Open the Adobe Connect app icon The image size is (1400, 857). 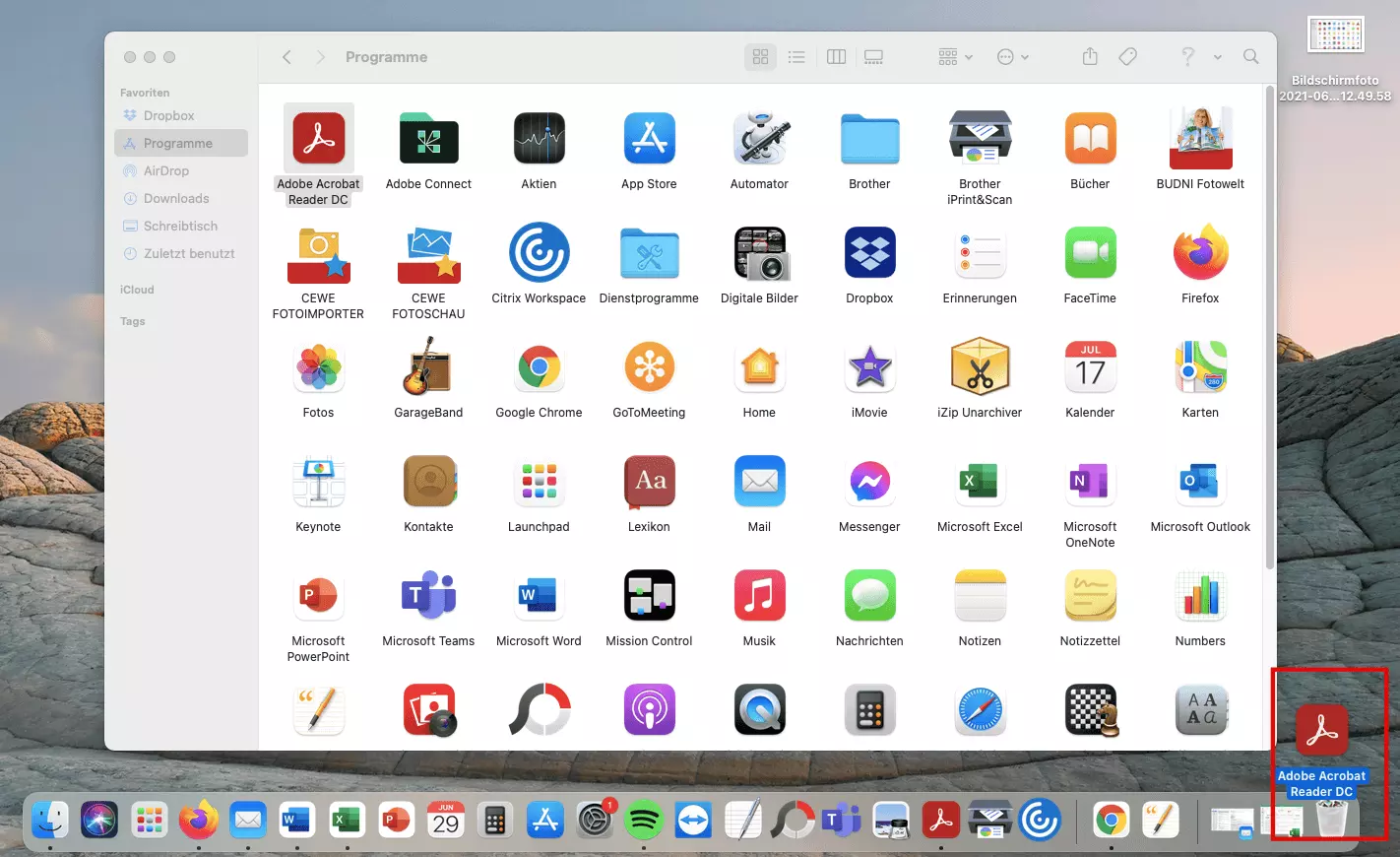tap(428, 139)
